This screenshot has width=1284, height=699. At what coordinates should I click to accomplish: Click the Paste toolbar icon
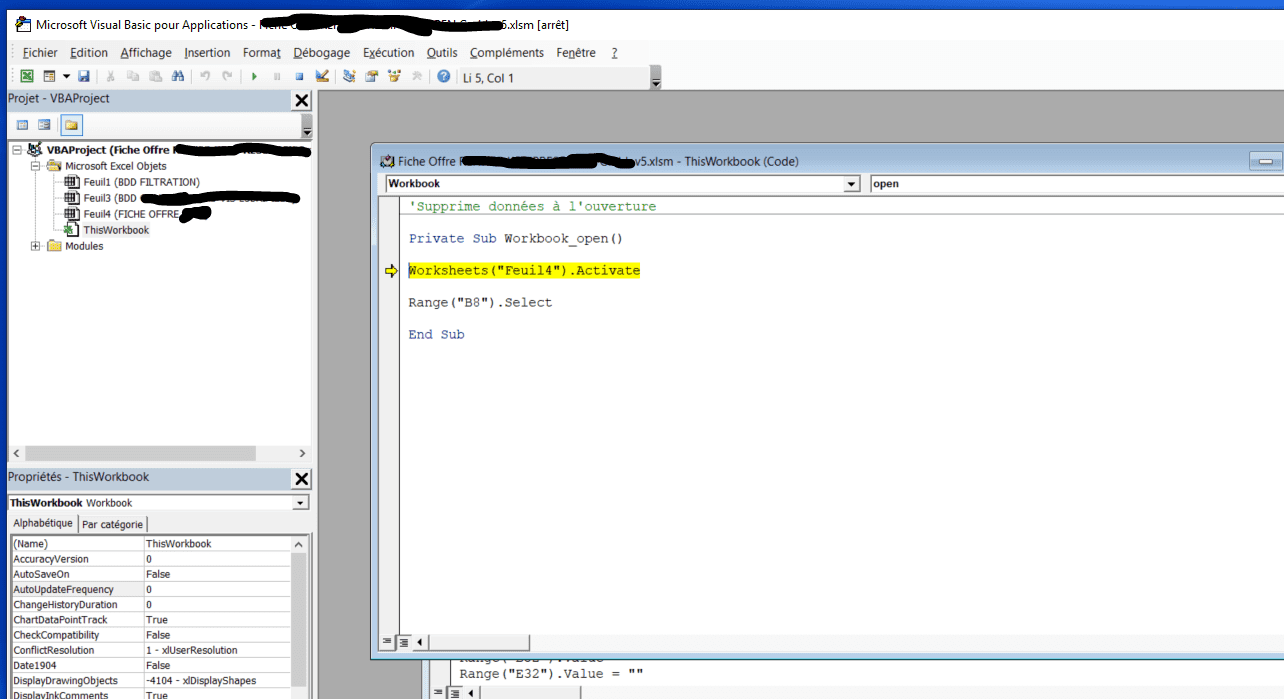pos(155,76)
